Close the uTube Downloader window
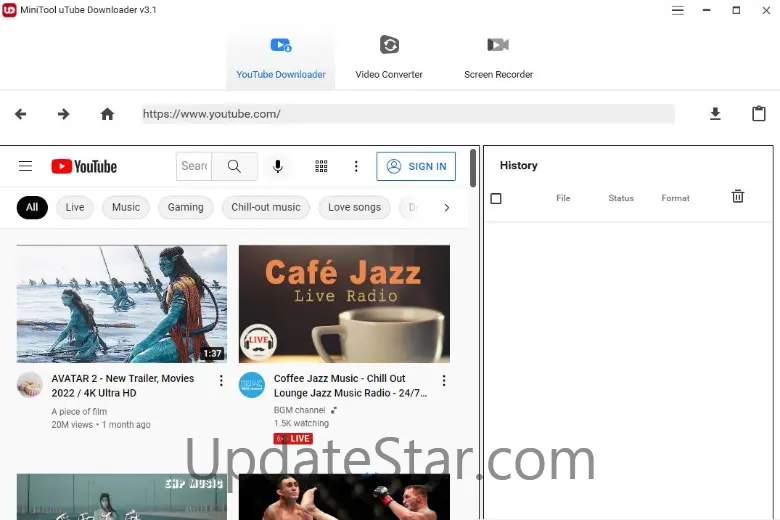The height and width of the screenshot is (520, 780). (766, 10)
